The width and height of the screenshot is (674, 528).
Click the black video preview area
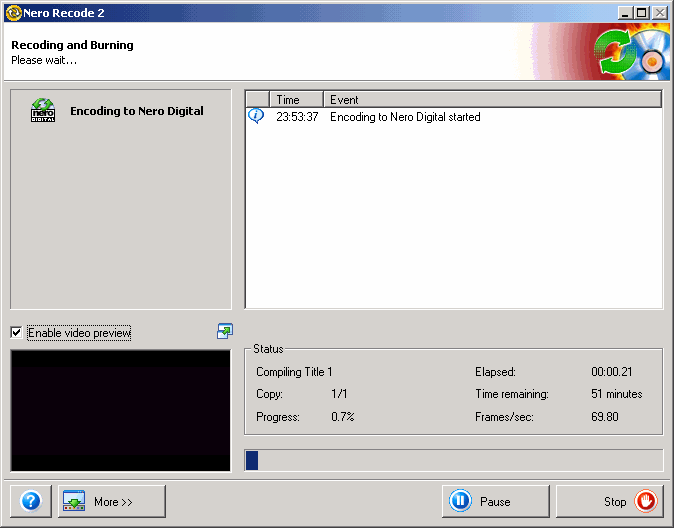(x=120, y=410)
